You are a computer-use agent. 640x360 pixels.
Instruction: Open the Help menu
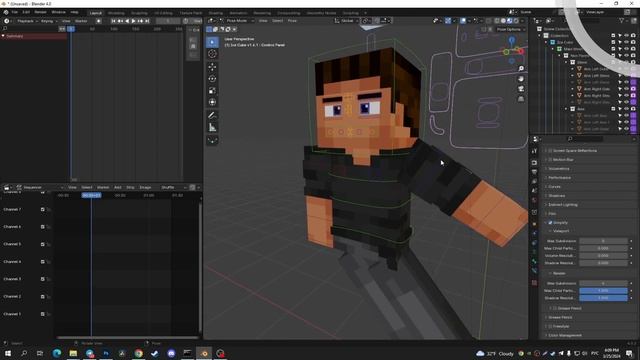(74, 12)
